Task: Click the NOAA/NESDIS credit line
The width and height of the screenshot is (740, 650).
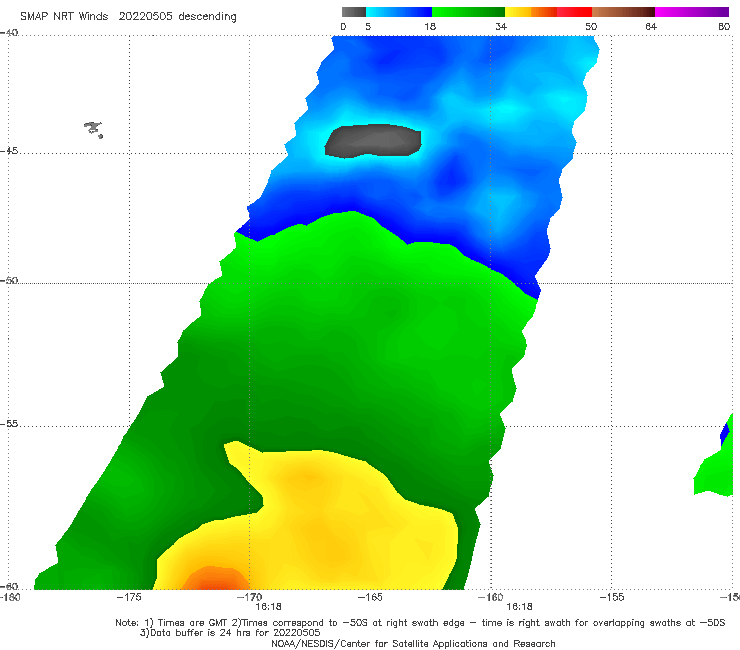Action: (x=413, y=644)
